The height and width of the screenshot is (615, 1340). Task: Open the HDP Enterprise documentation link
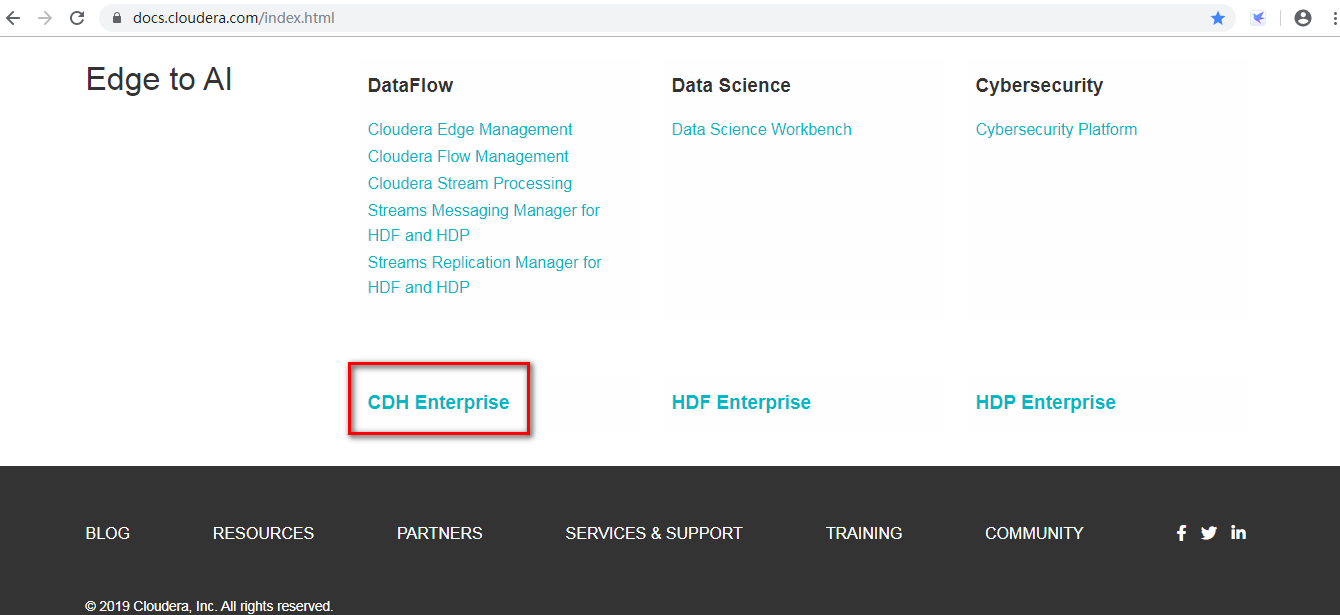tap(1045, 401)
